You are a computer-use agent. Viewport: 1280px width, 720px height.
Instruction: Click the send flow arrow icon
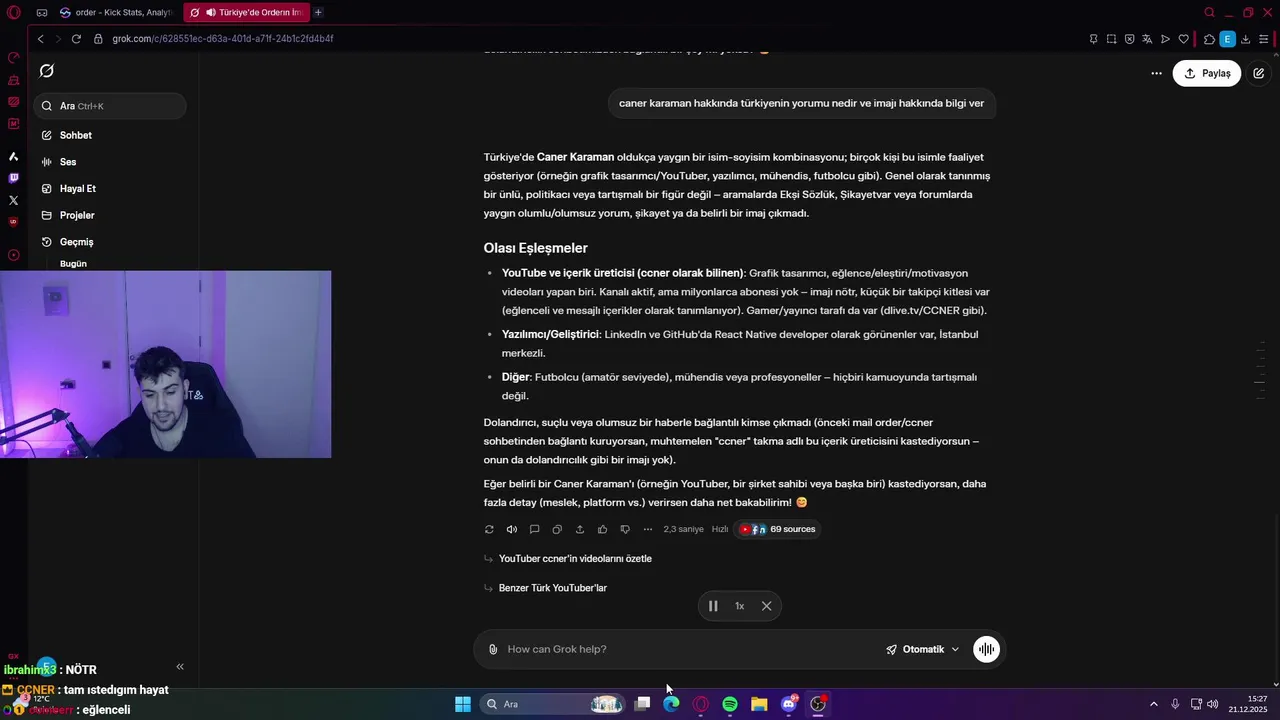(x=1165, y=39)
